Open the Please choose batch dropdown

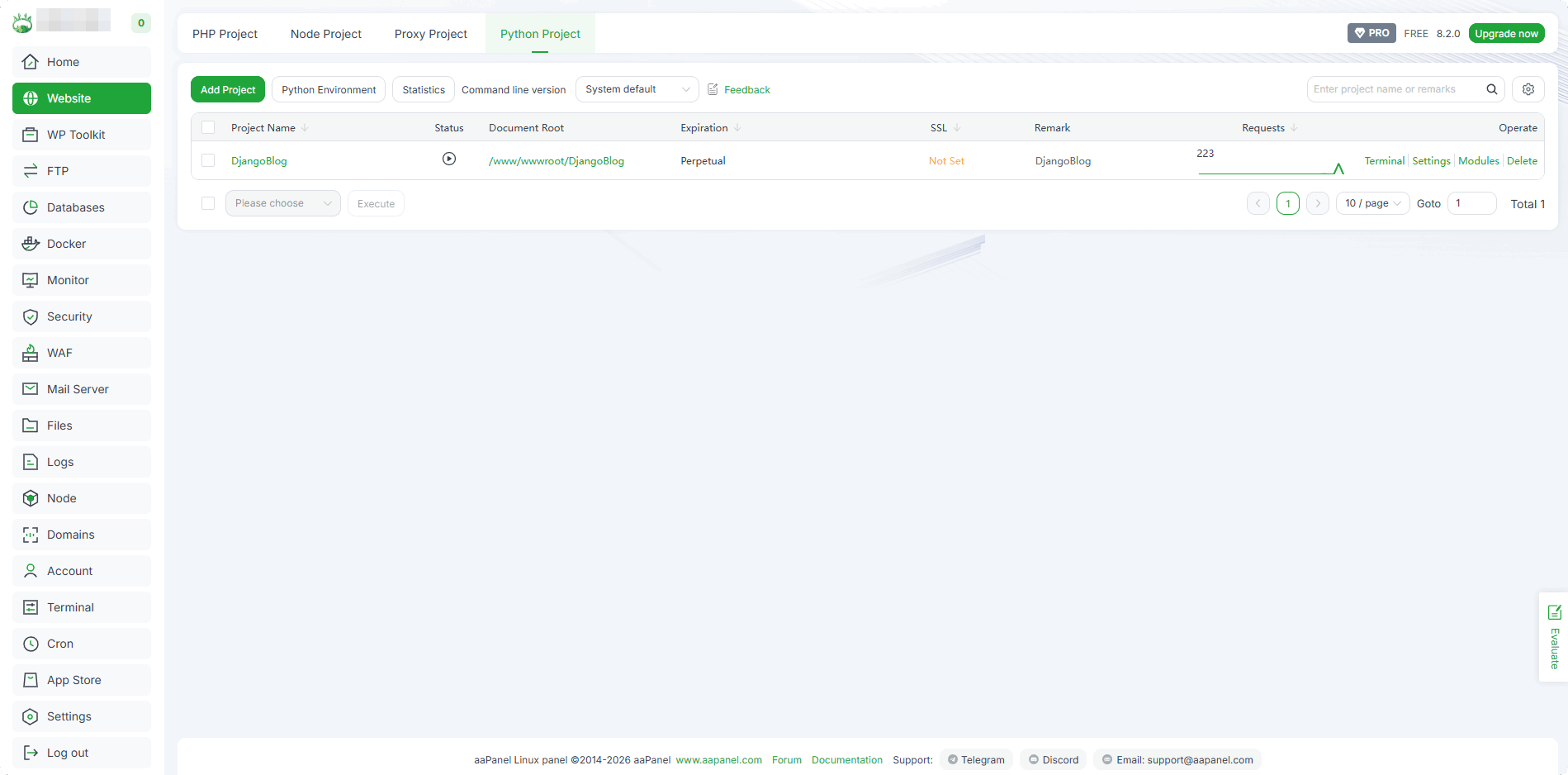[x=283, y=203]
